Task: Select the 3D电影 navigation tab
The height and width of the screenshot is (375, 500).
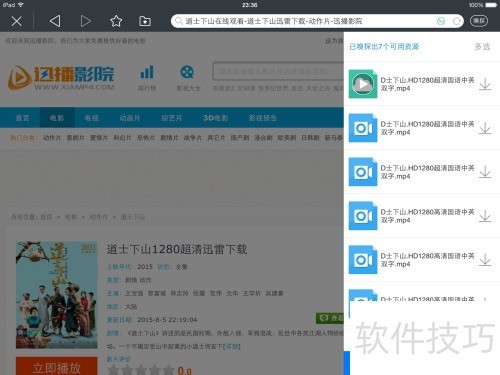Action: [x=216, y=118]
